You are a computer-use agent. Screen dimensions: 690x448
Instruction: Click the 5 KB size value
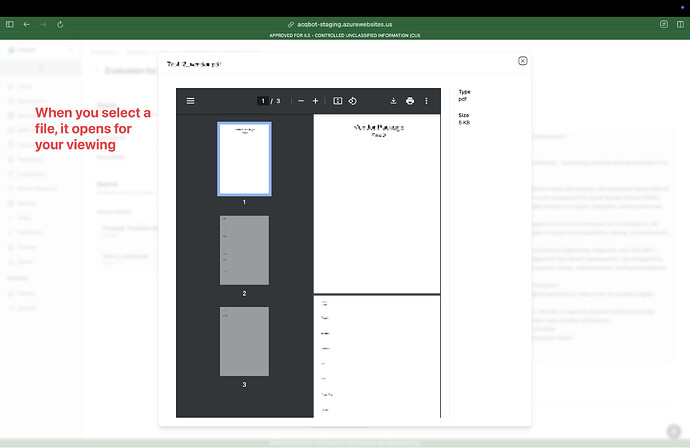[x=464, y=123]
